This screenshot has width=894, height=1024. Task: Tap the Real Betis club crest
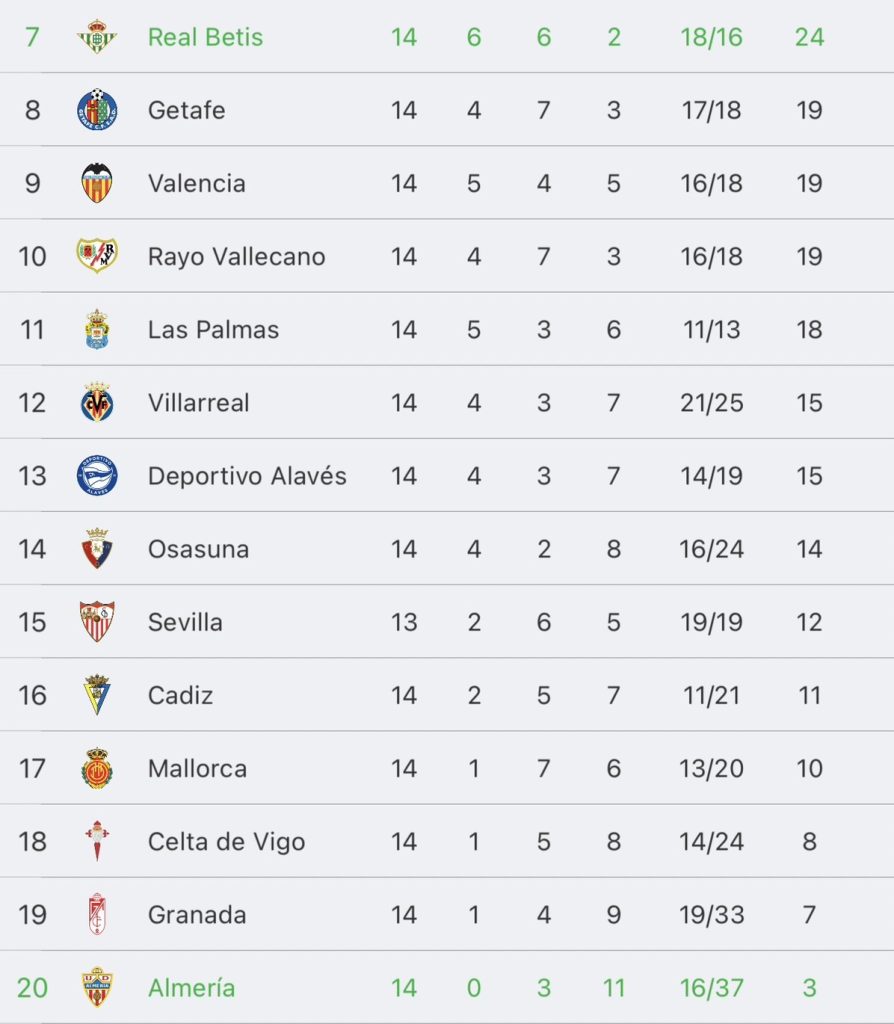(97, 37)
